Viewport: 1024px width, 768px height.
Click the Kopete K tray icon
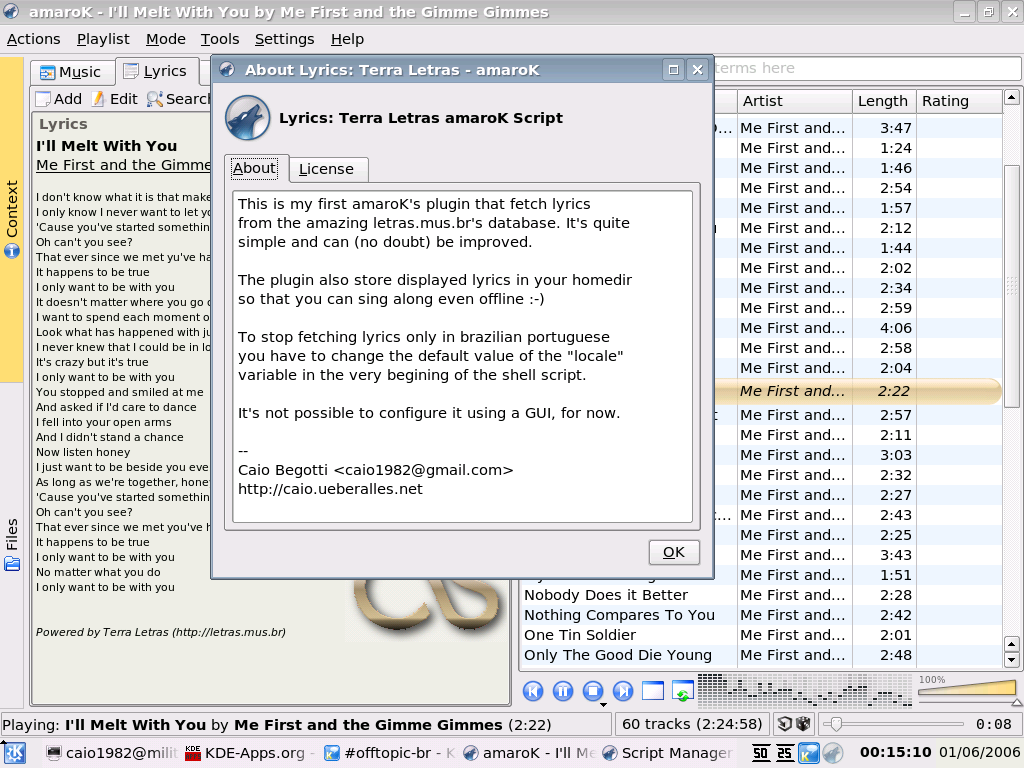click(x=809, y=753)
